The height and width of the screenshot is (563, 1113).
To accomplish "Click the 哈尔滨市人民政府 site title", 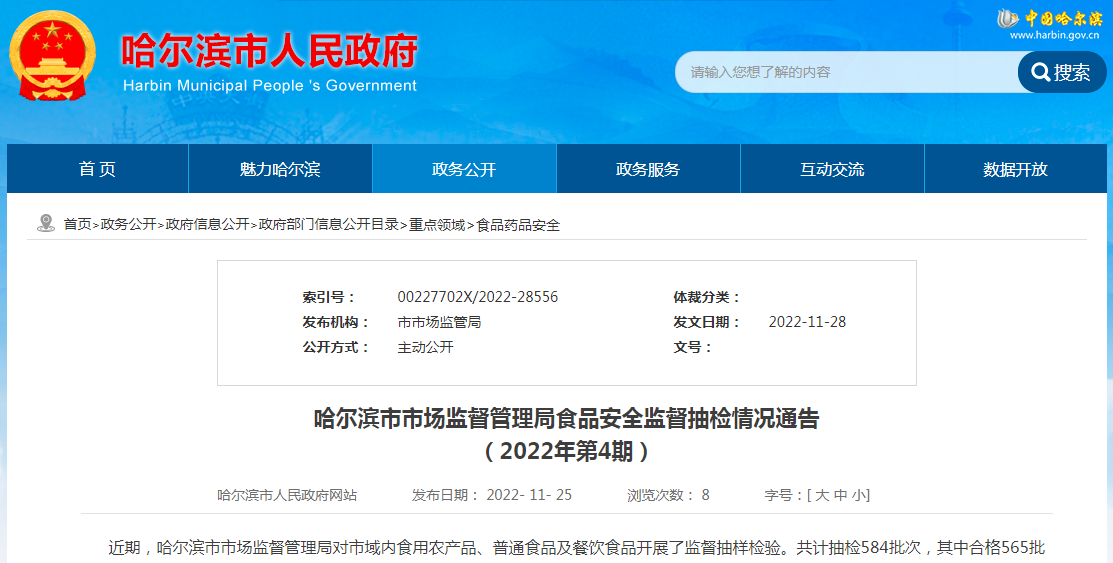I will [268, 52].
